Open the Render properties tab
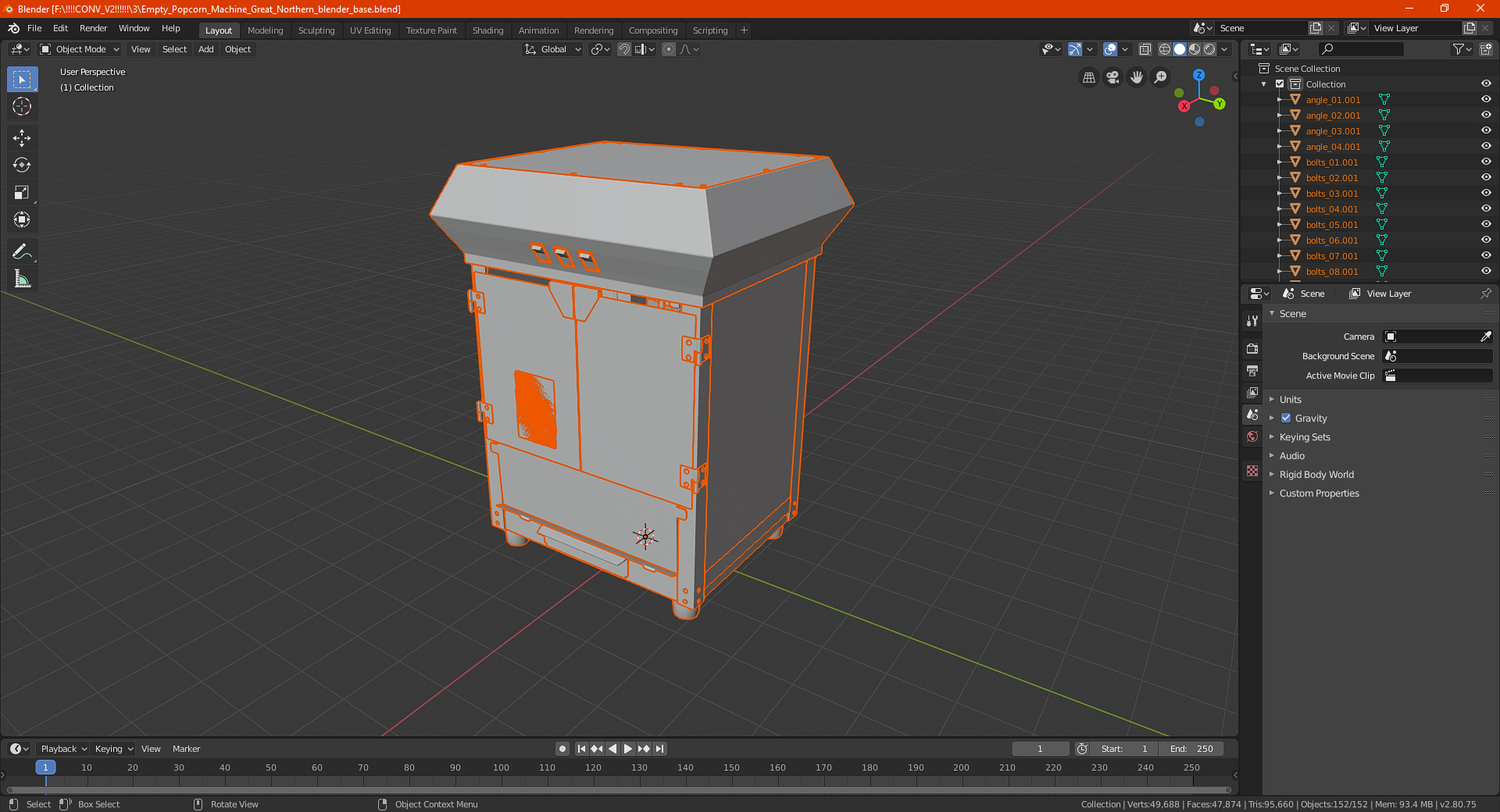The width and height of the screenshot is (1500, 812). (1252, 348)
